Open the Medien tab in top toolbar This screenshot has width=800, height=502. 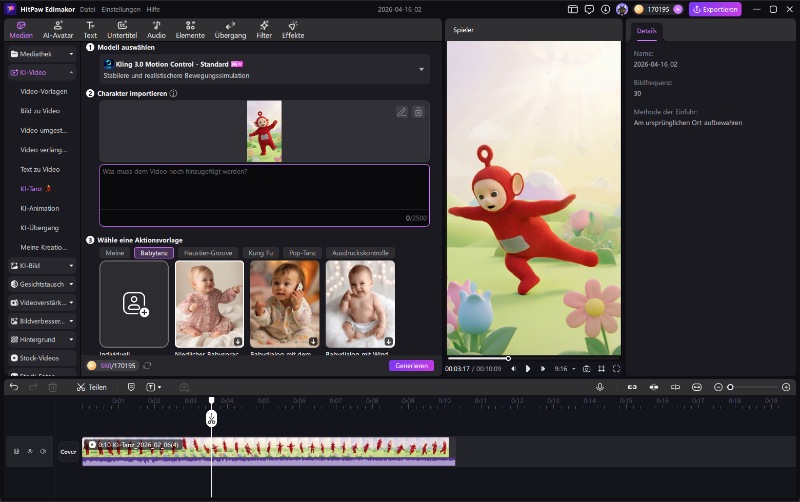tap(21, 30)
